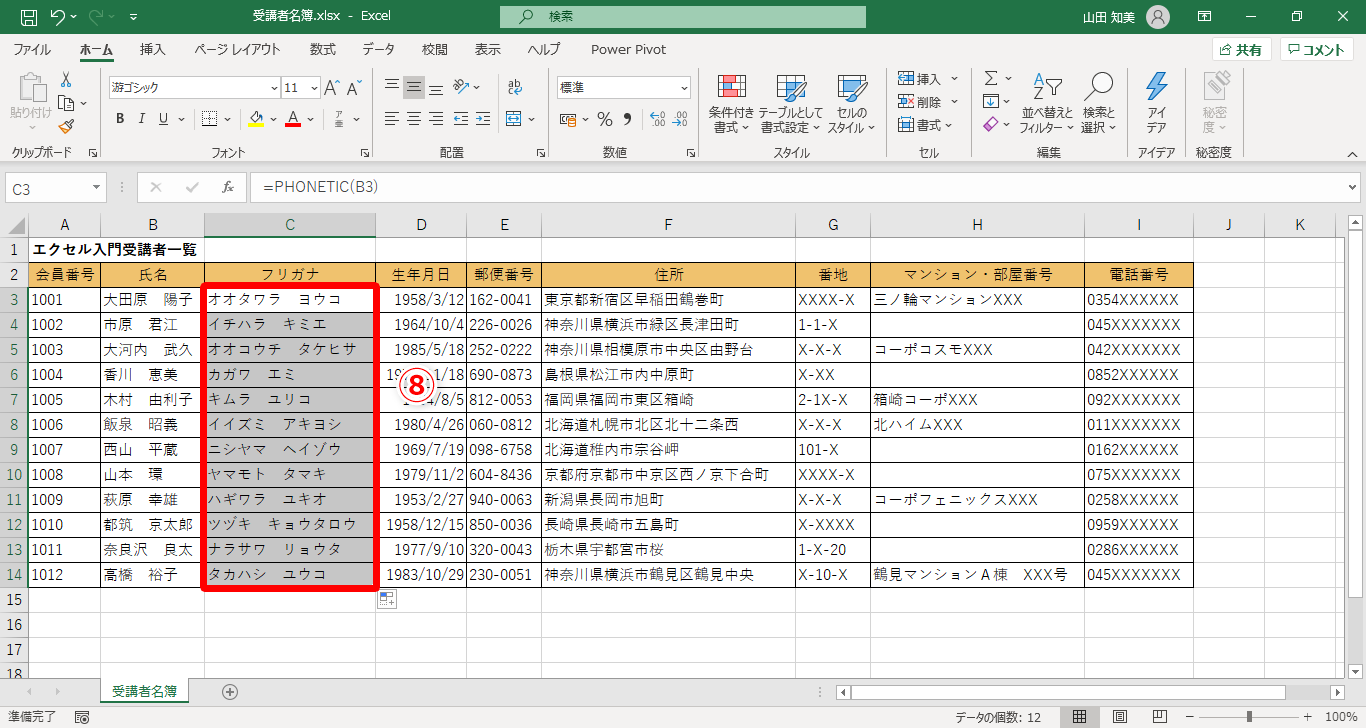Apply the red font color swatch

coord(294,119)
